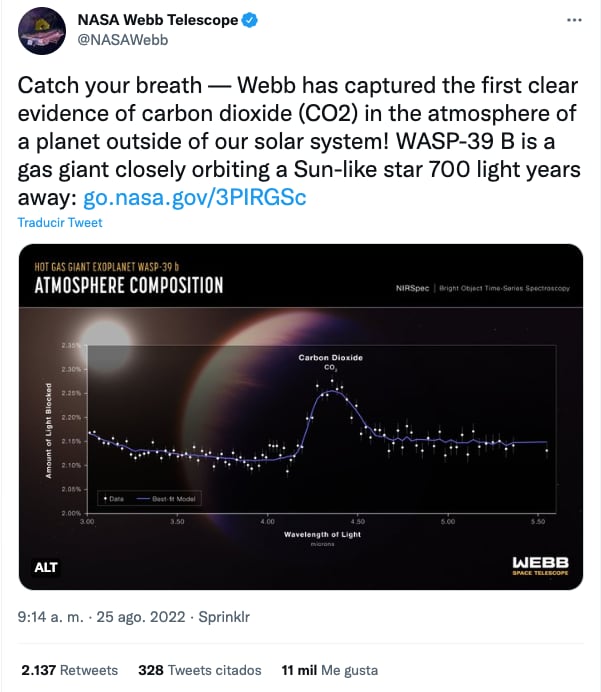601x692 pixels.
Task: Click the Webb Space Telescope logo in image
Action: coord(540,566)
